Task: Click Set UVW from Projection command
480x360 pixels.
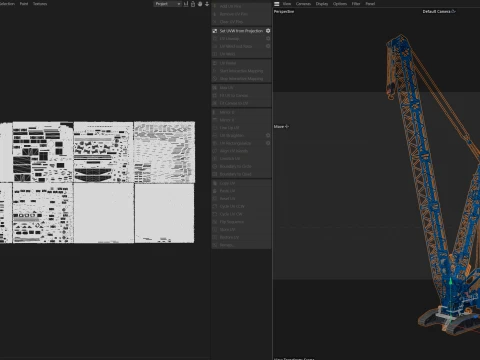Action: [x=241, y=31]
